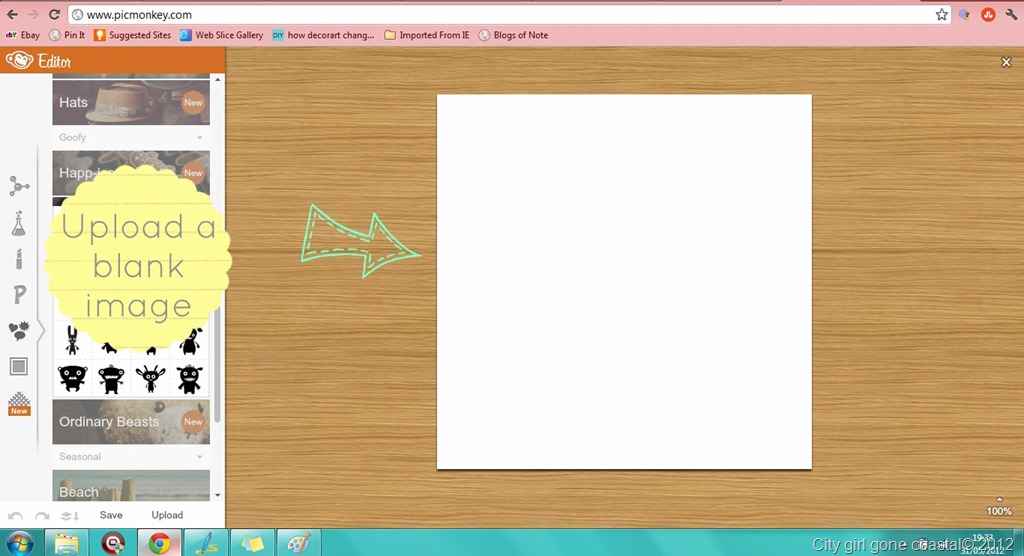This screenshot has width=1024, height=556.
Task: Open Sticky Notes in the taskbar
Action: pyautogui.click(x=252, y=543)
